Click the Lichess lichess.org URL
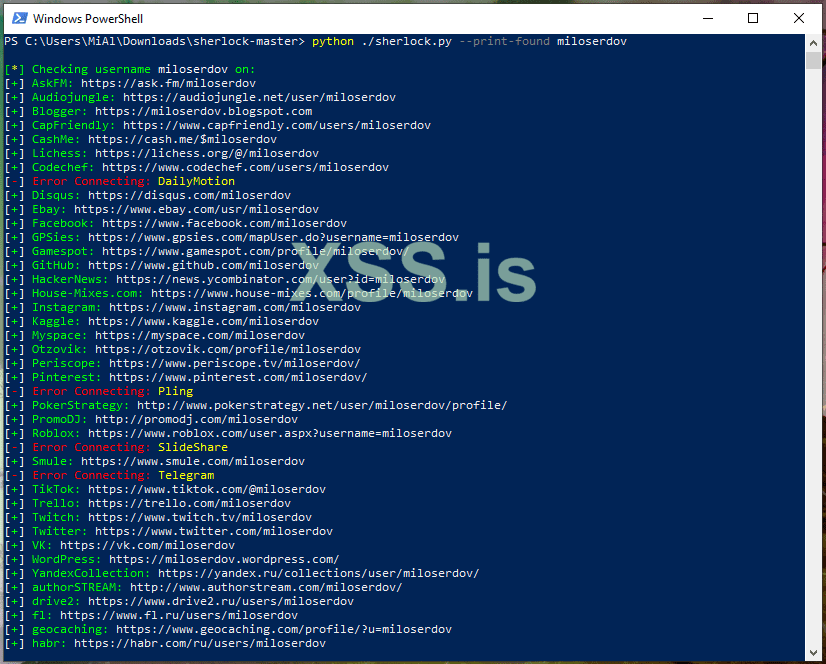826x664 pixels. click(206, 153)
